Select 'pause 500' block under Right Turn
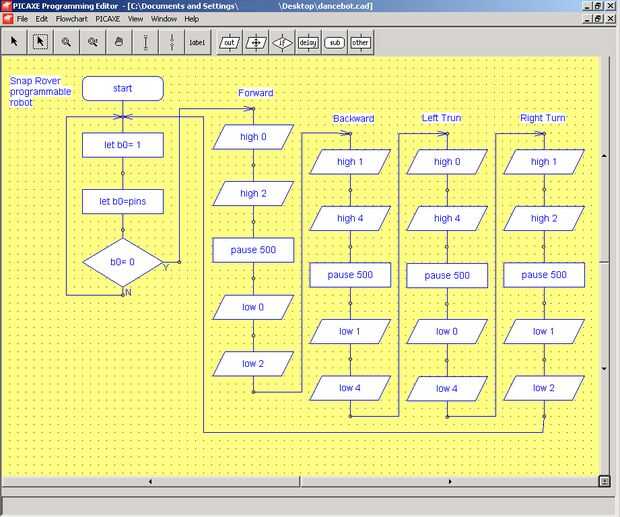Screen dimensions: 620x517 544,275
